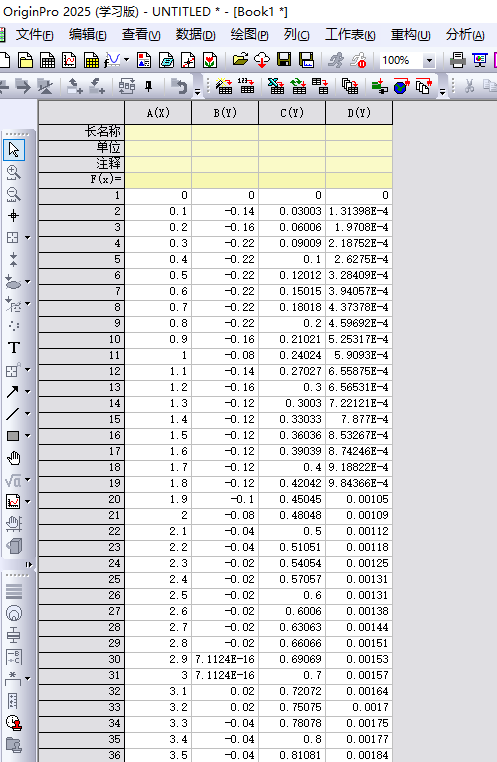Expand the left tools panel arrow
The image size is (497, 762).
[x=29, y=564]
